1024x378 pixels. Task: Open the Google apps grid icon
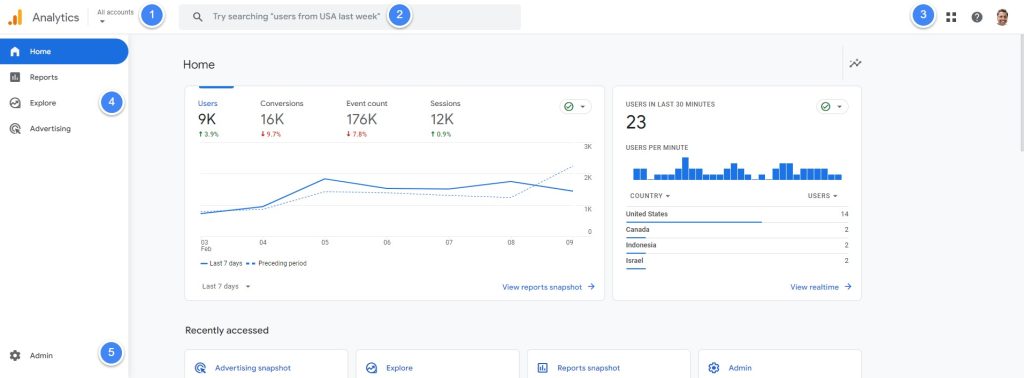951,18
